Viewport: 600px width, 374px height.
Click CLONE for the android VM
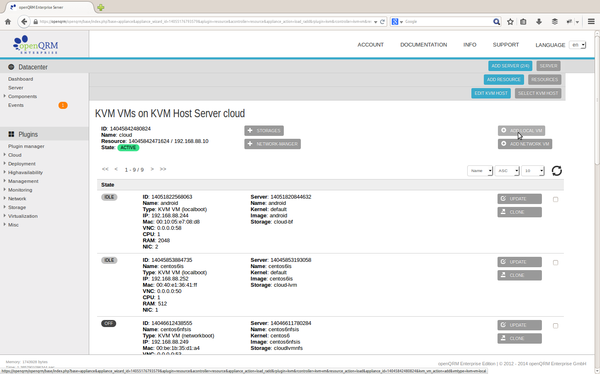520,212
